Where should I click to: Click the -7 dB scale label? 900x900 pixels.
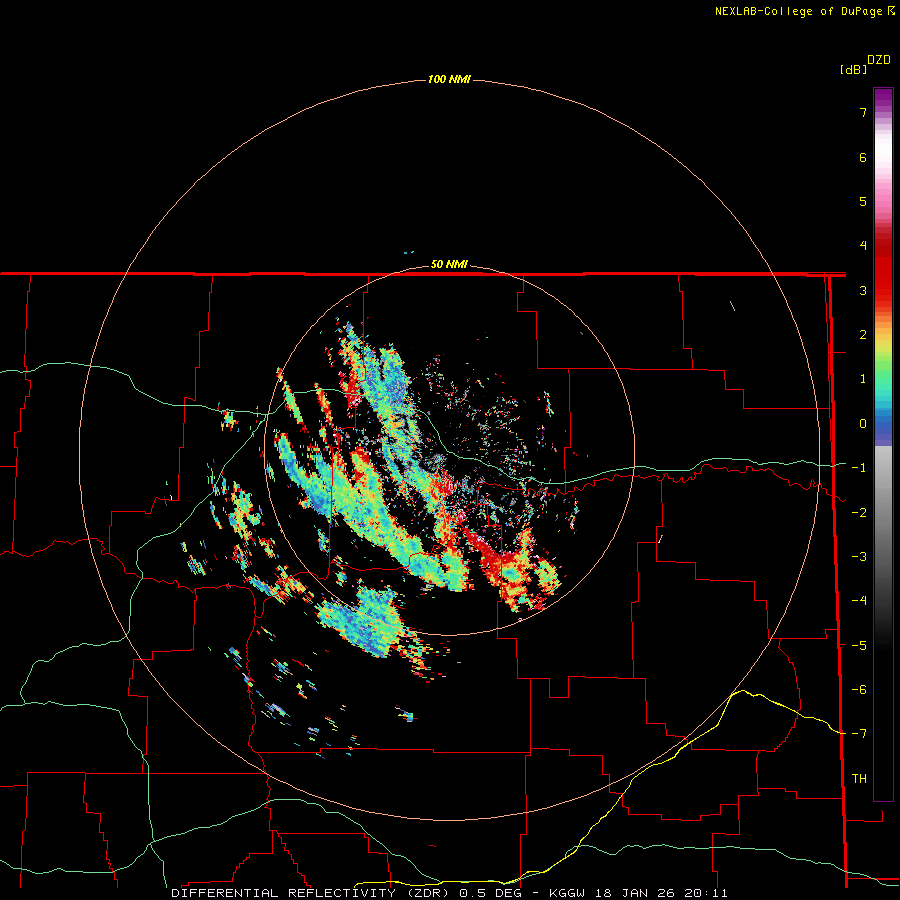click(859, 734)
